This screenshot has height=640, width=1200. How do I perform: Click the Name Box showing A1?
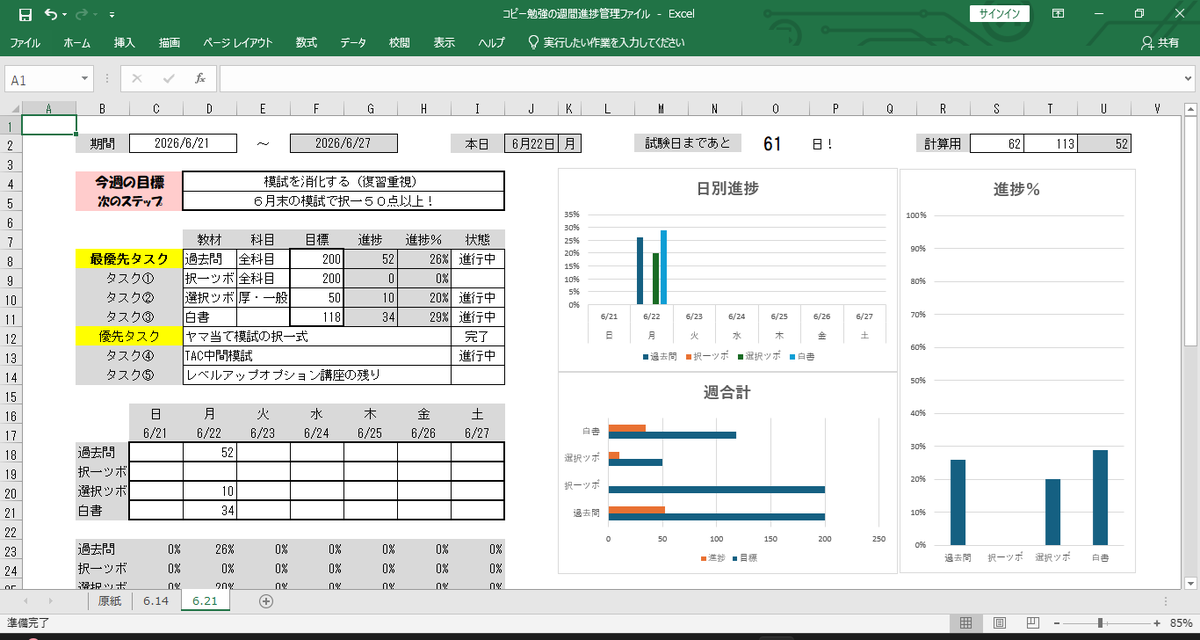point(42,79)
